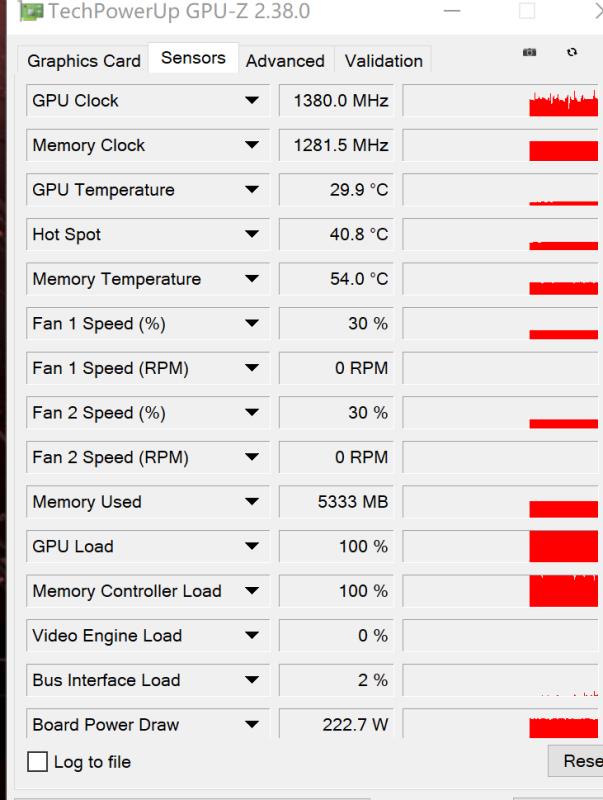This screenshot has height=800, width=603.
Task: Click GPU-Z app icon in title bar
Action: pos(31,12)
